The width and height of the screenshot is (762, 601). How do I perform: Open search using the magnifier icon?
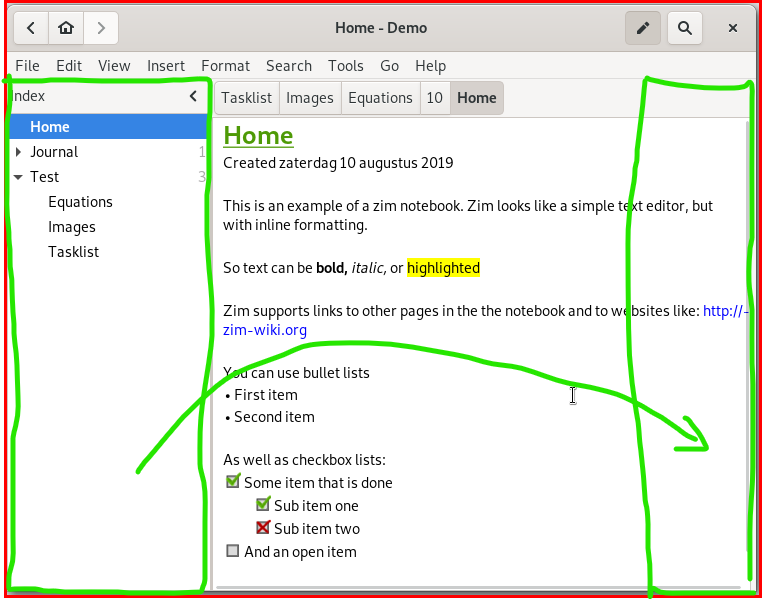[684, 28]
